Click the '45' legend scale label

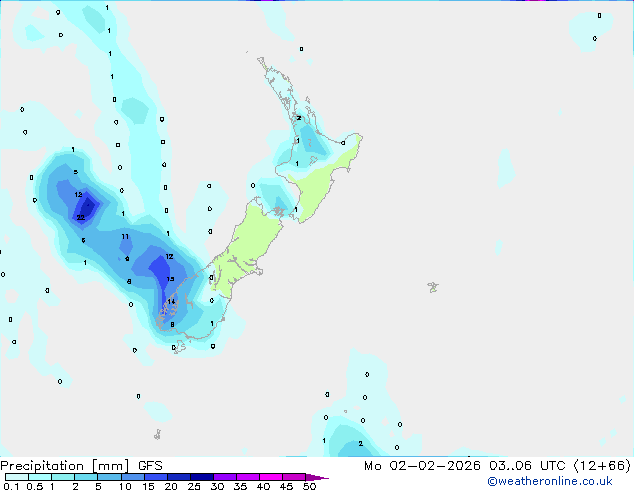pos(286,486)
